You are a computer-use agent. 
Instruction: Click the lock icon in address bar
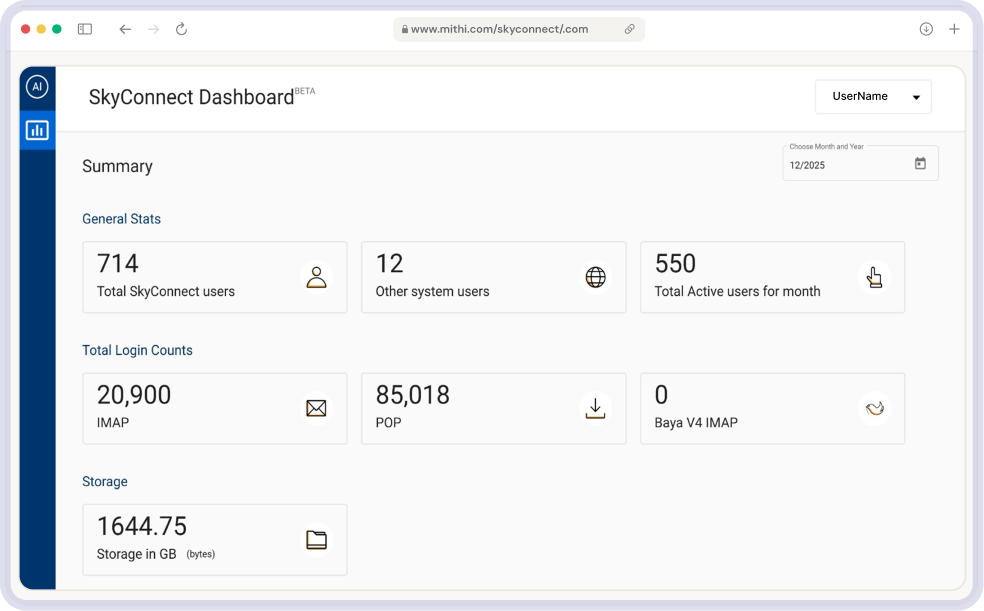click(x=405, y=29)
